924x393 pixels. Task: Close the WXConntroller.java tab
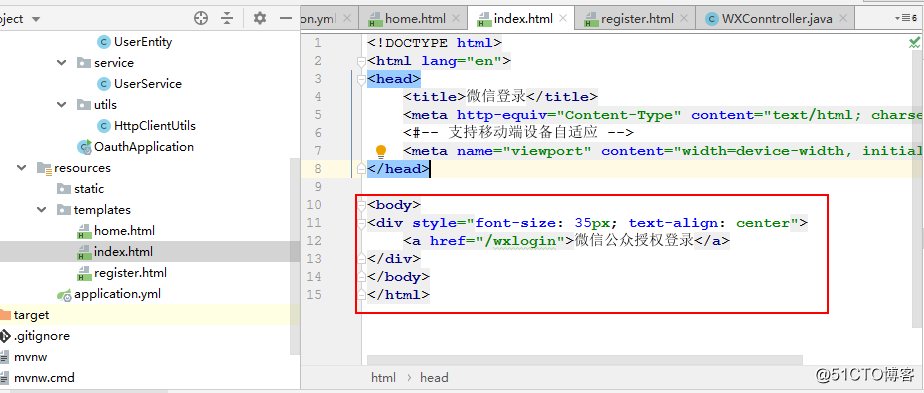coord(843,19)
